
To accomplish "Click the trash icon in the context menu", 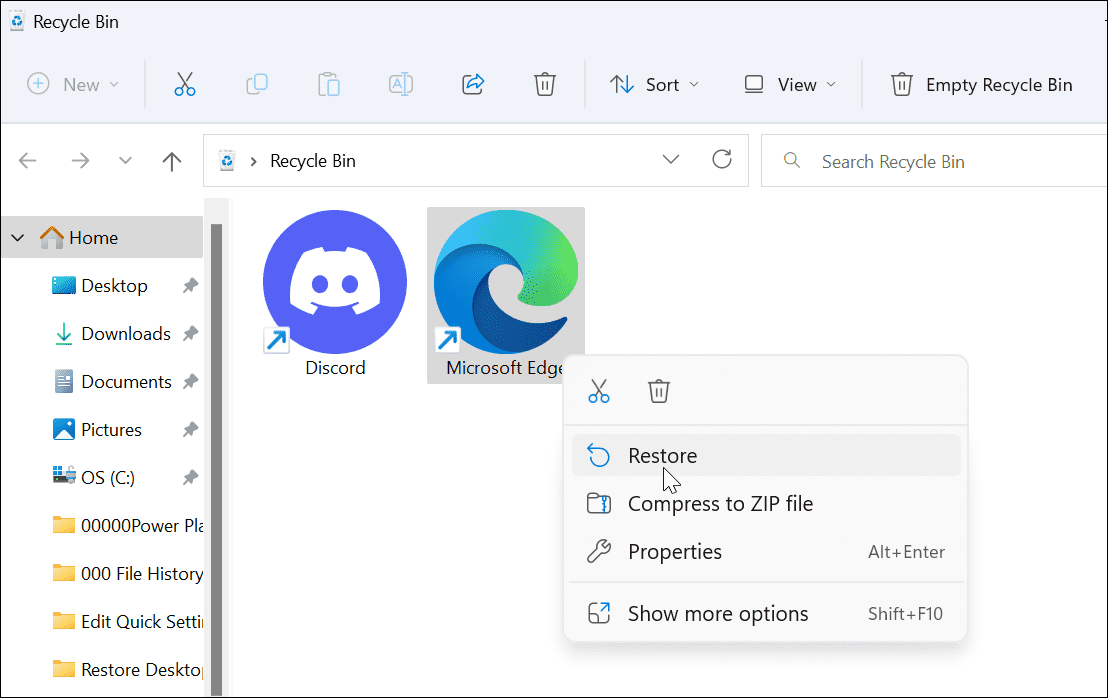I will (x=658, y=391).
